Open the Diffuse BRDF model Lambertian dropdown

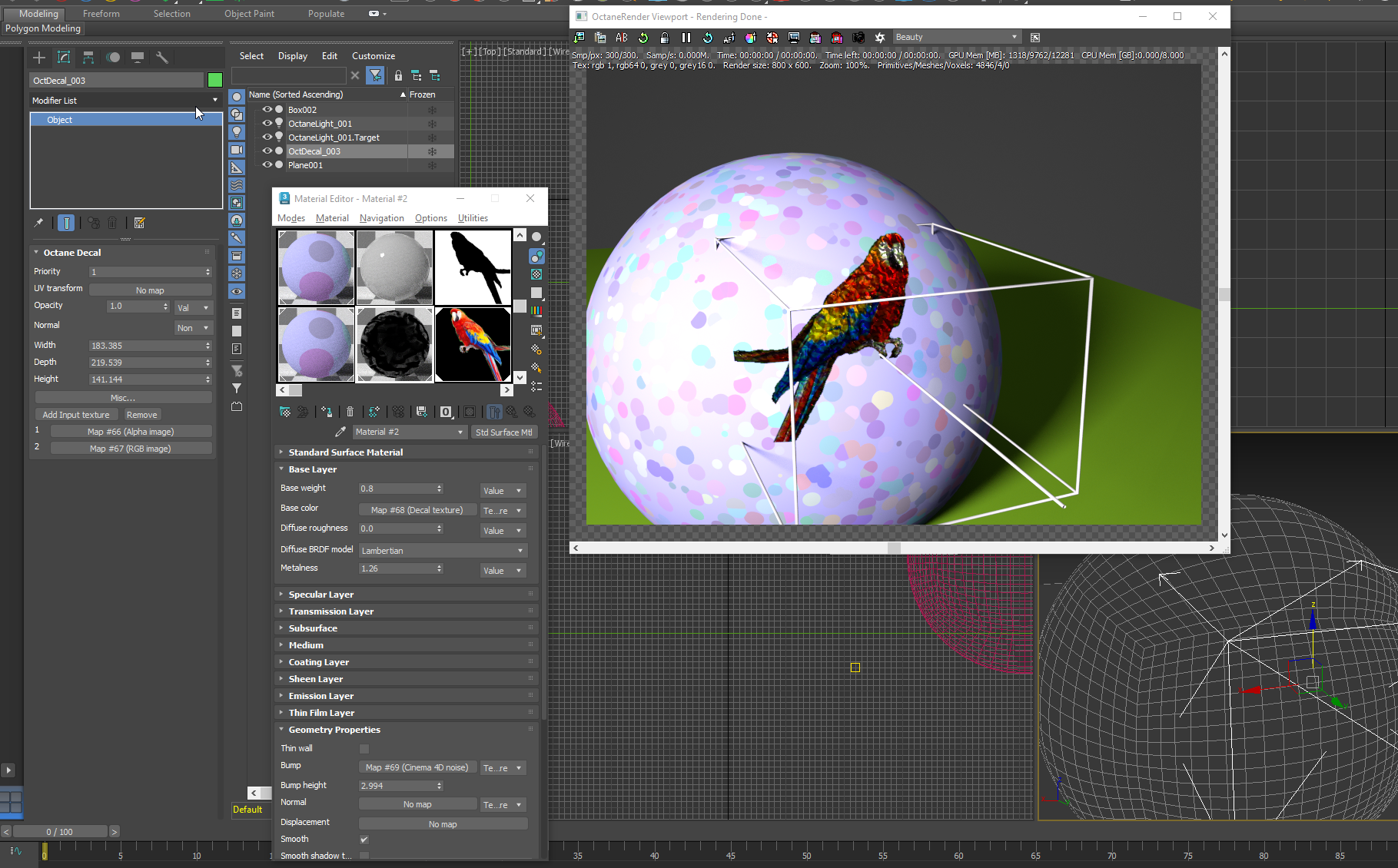click(443, 551)
